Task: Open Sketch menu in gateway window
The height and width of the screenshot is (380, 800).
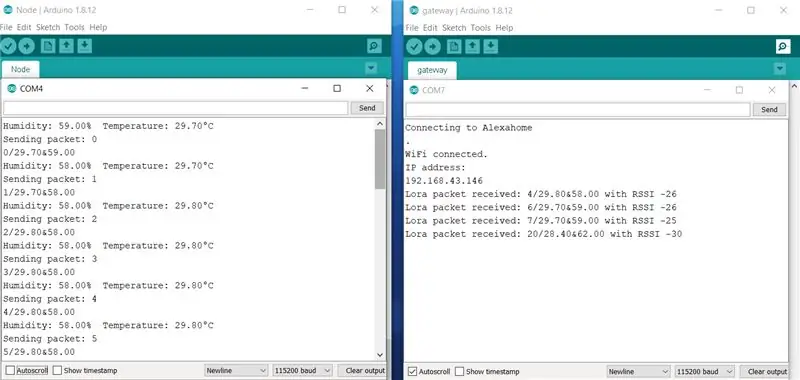Action: click(454, 28)
